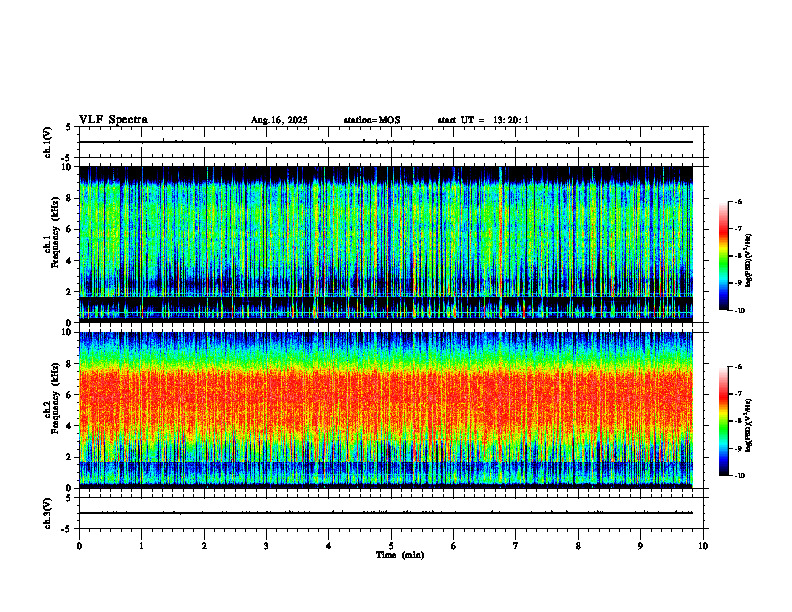
Task: Click the time axis tick label "9"
Action: (x=640, y=546)
